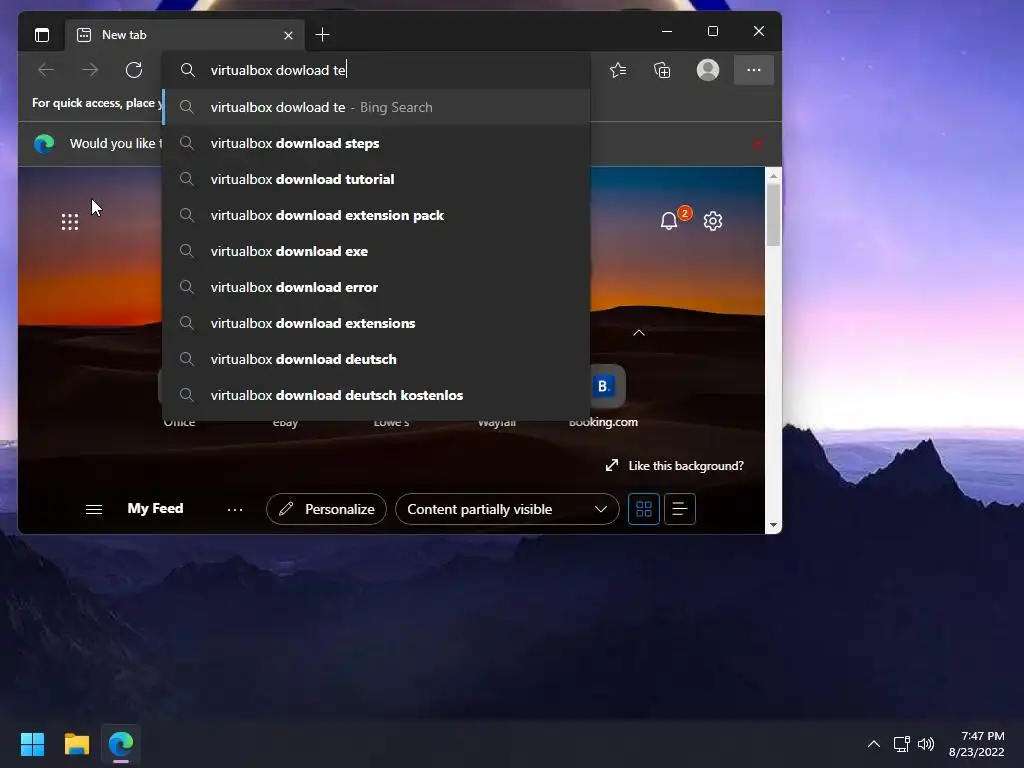
Task: Click the page vertical scrollbar thumb
Action: tap(773, 215)
